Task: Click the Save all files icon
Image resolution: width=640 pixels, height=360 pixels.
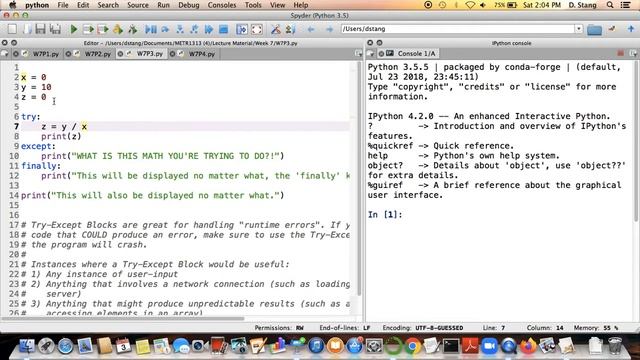Action: coord(55,29)
